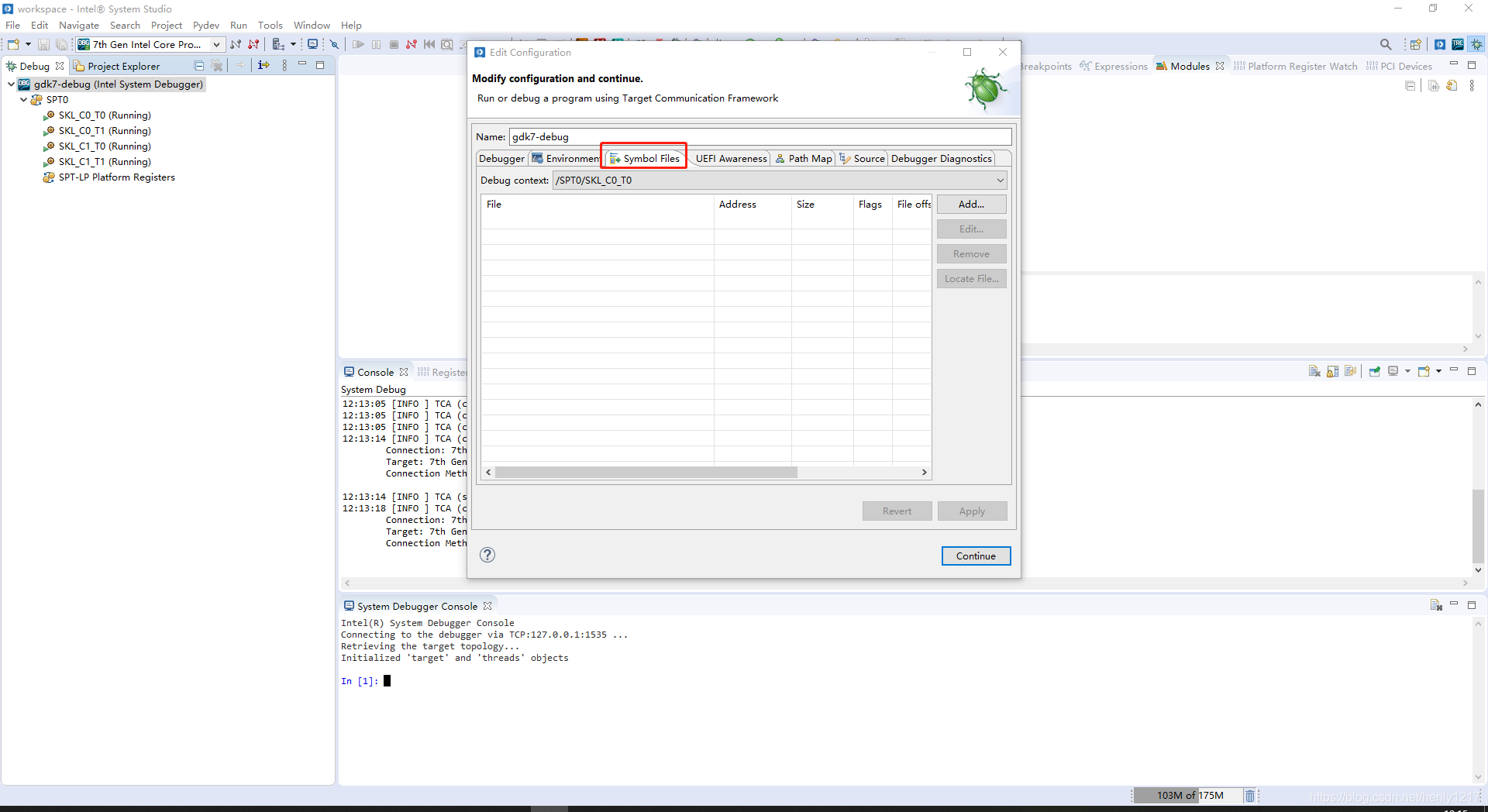This screenshot has width=1488, height=812.
Task: Click Collapse All icon in Modules view
Action: coord(1410,85)
